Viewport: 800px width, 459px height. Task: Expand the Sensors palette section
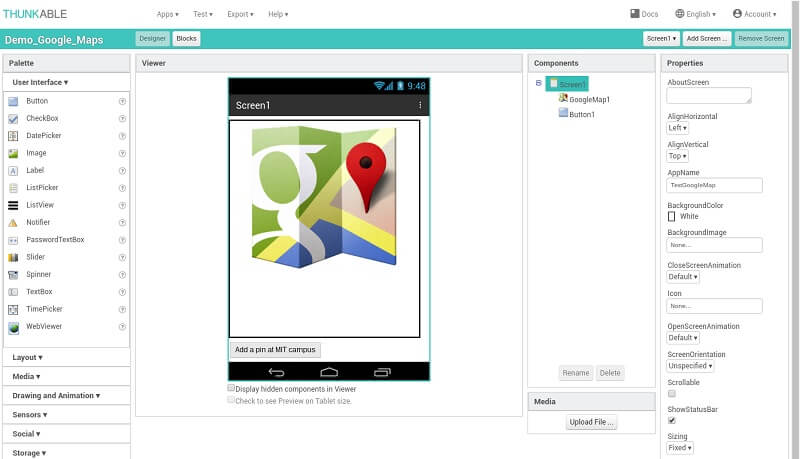pyautogui.click(x=30, y=415)
